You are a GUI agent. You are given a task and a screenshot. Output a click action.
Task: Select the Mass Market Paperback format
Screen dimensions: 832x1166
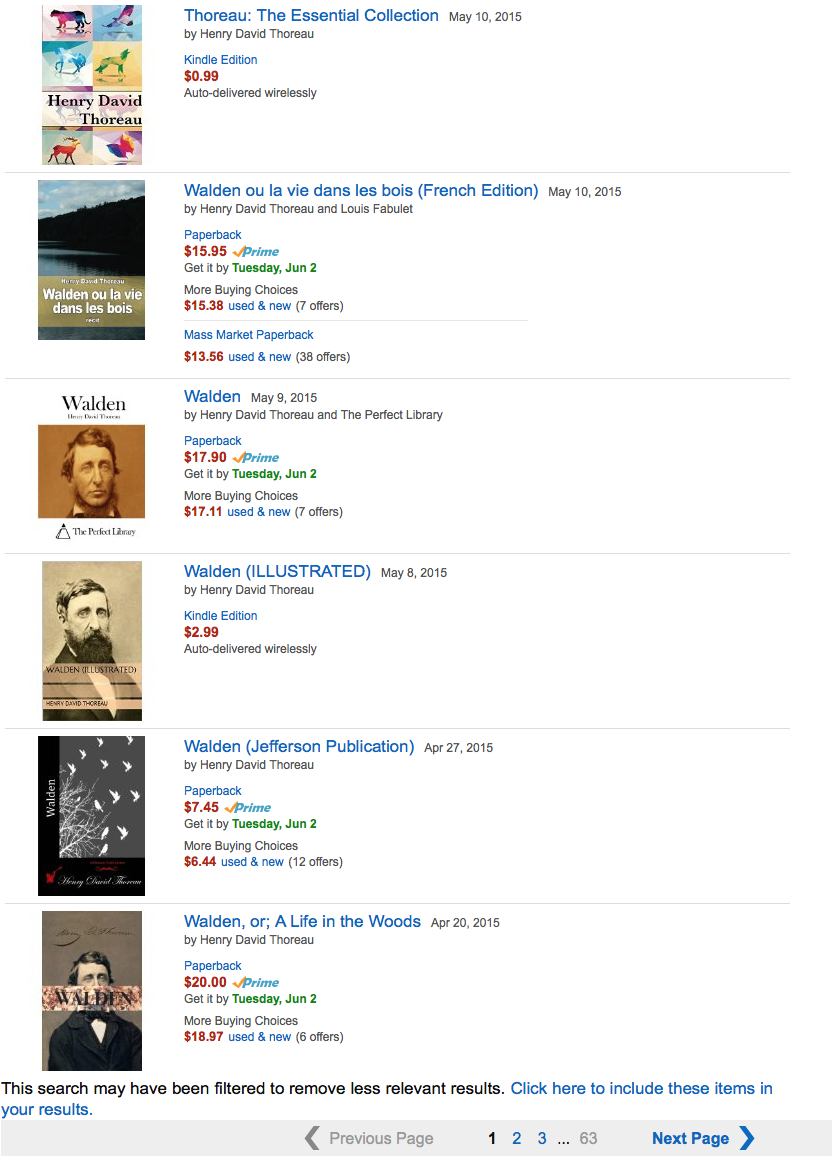pos(248,335)
